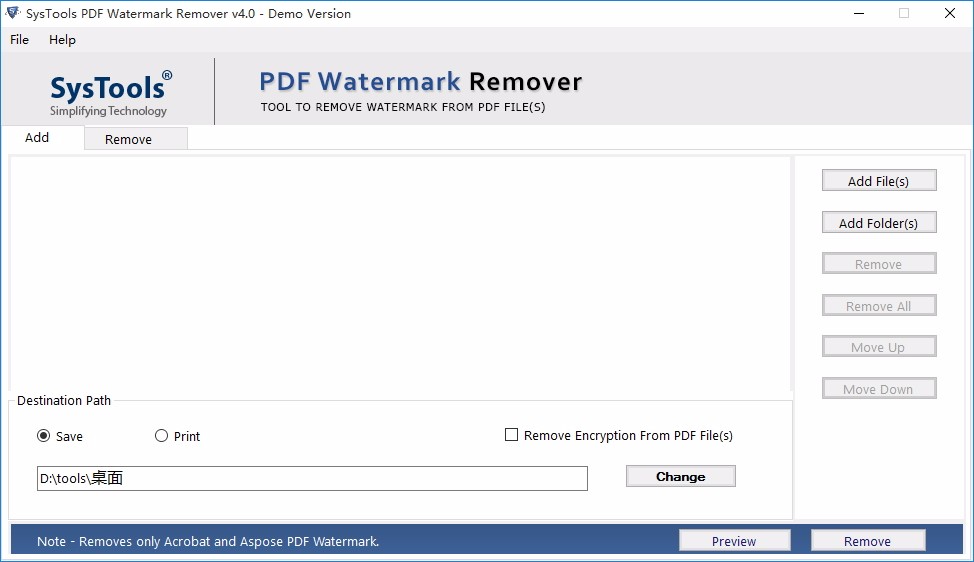Click the Move Up button
The width and height of the screenshot is (974, 562).
click(879, 347)
